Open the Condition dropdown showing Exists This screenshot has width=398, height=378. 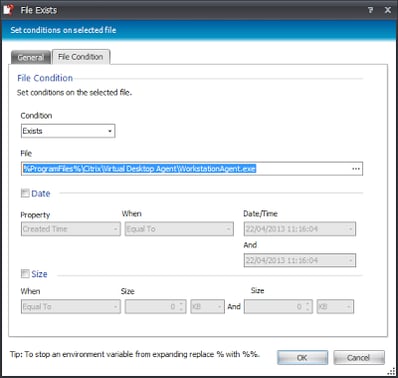click(68, 131)
